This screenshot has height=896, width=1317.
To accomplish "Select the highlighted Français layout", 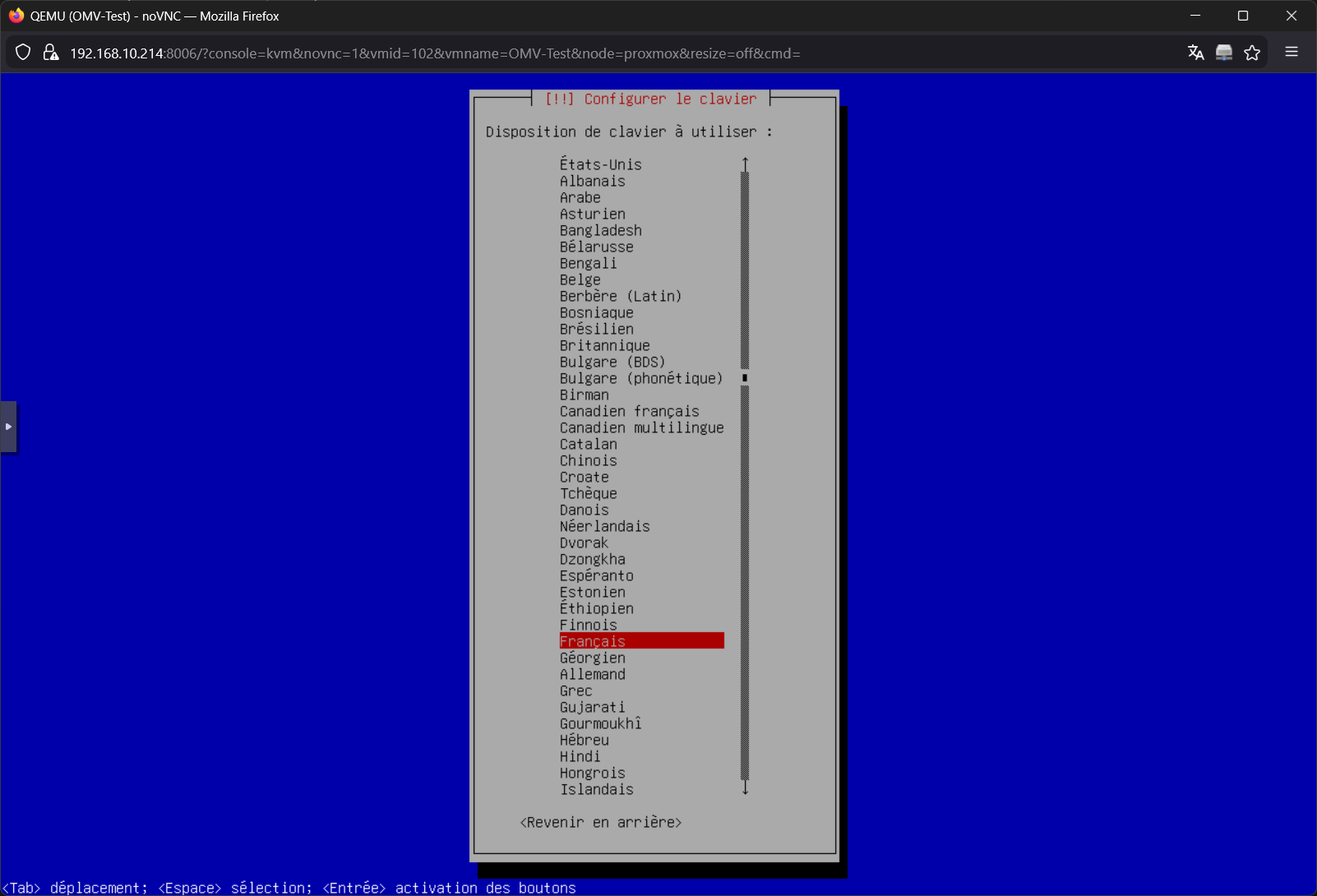I will [641, 641].
